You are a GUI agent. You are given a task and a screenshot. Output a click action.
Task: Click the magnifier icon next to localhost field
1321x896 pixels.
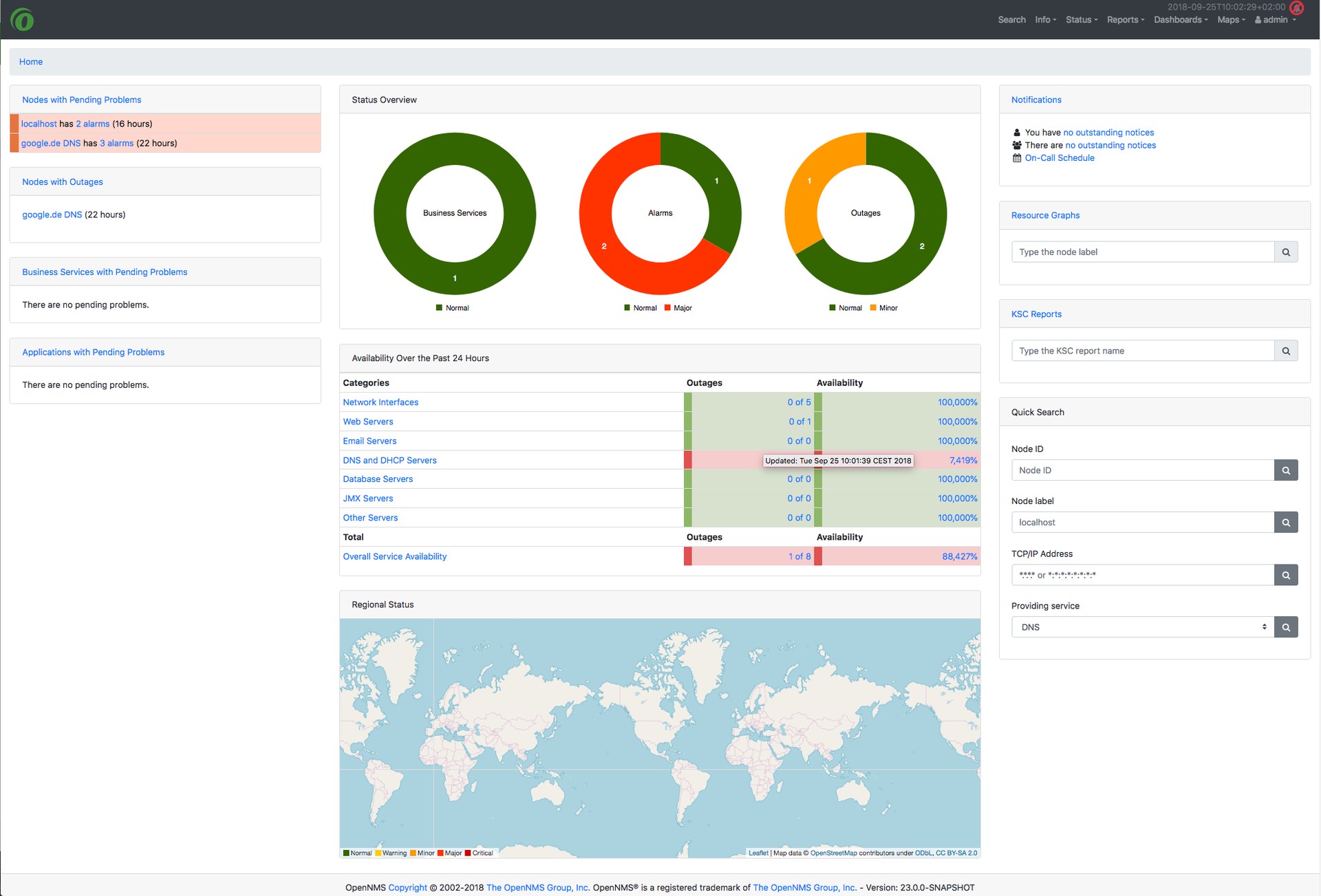point(1286,522)
